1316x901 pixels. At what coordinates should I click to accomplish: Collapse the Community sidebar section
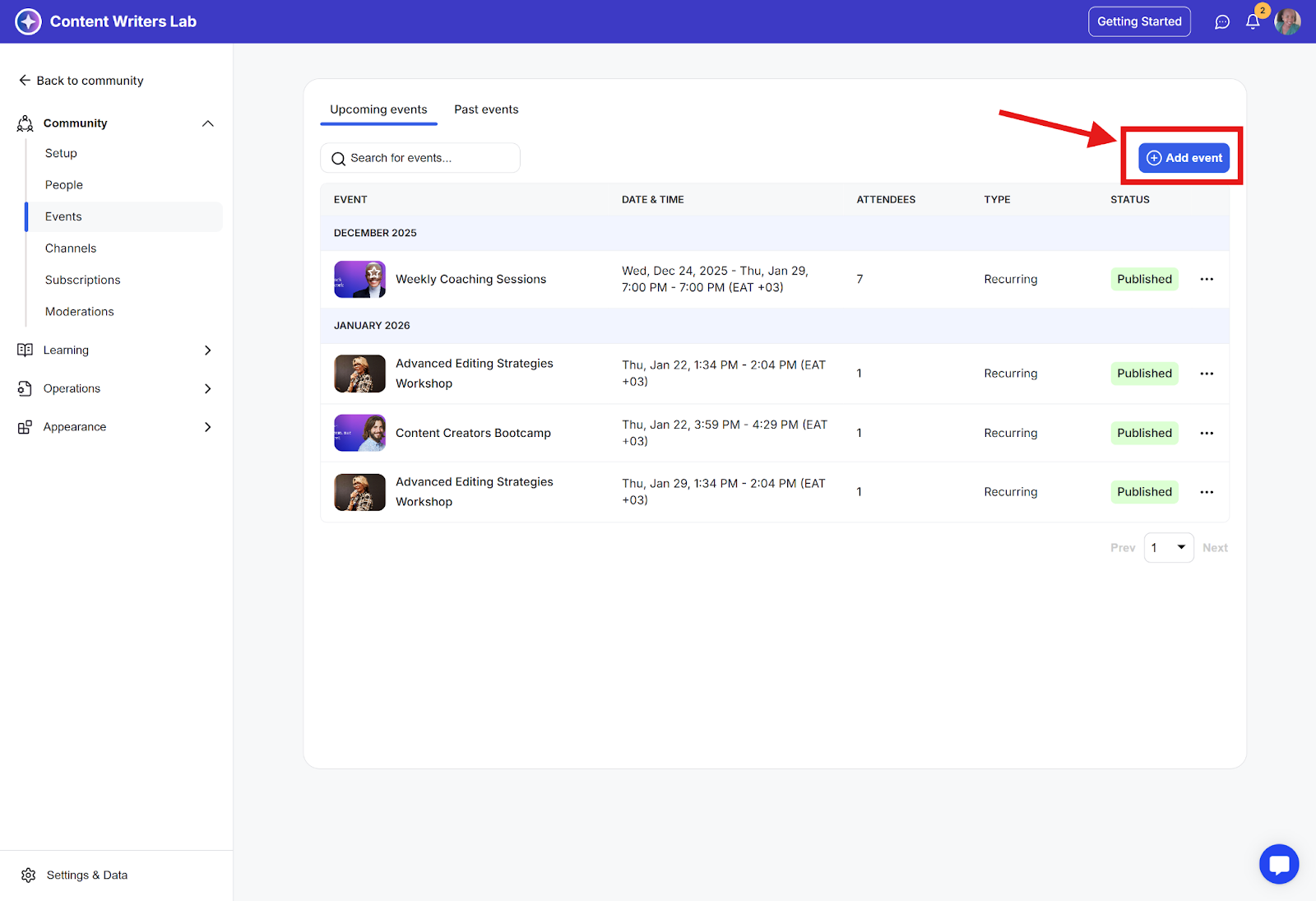[208, 123]
